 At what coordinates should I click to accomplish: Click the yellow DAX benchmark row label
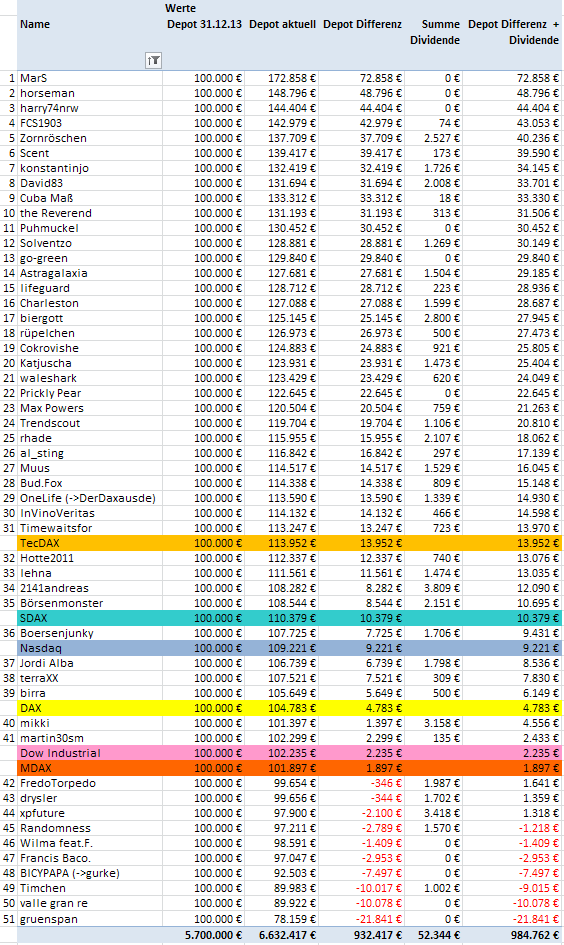click(31, 708)
